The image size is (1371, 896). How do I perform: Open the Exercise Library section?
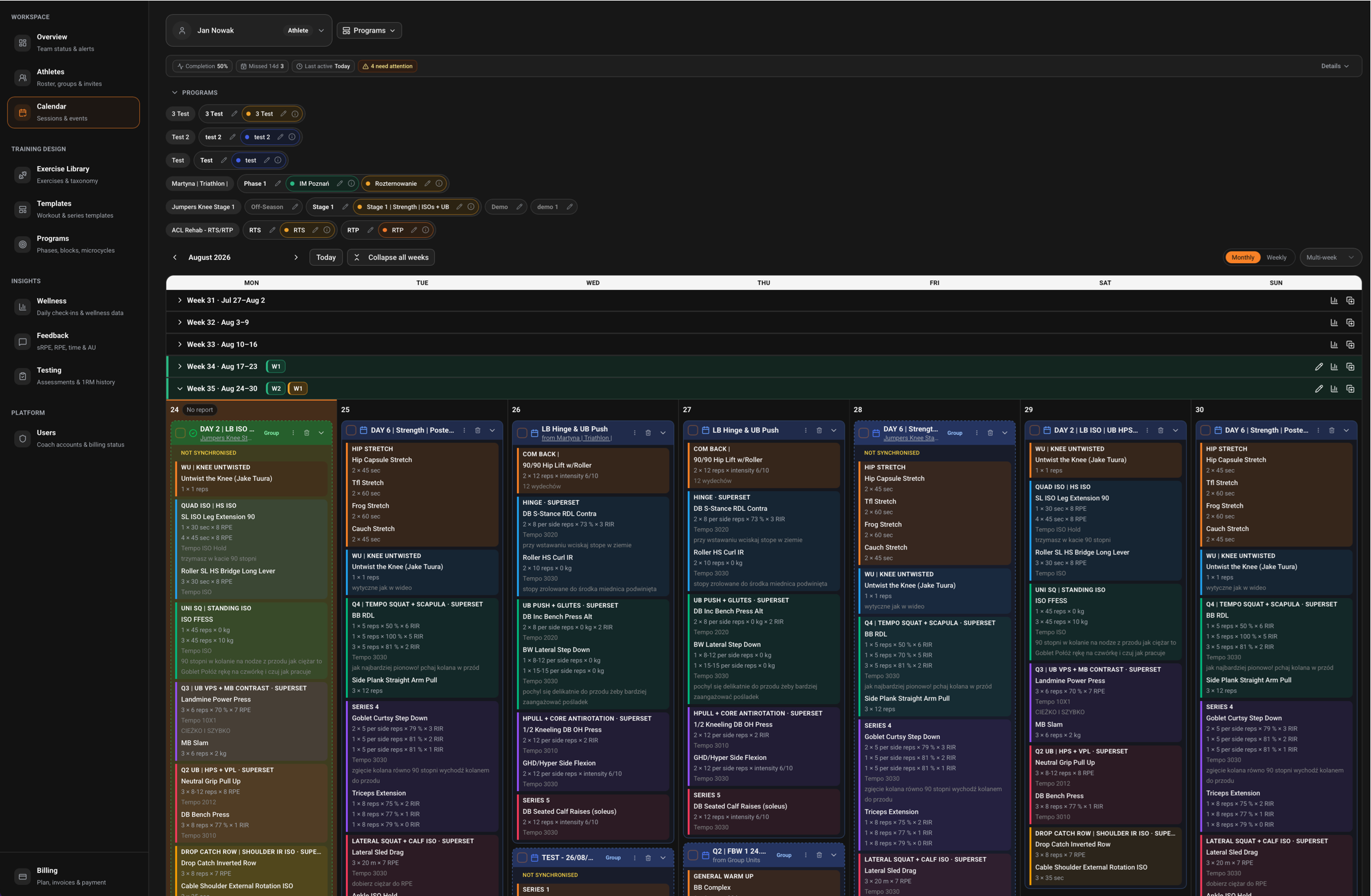pos(74,175)
